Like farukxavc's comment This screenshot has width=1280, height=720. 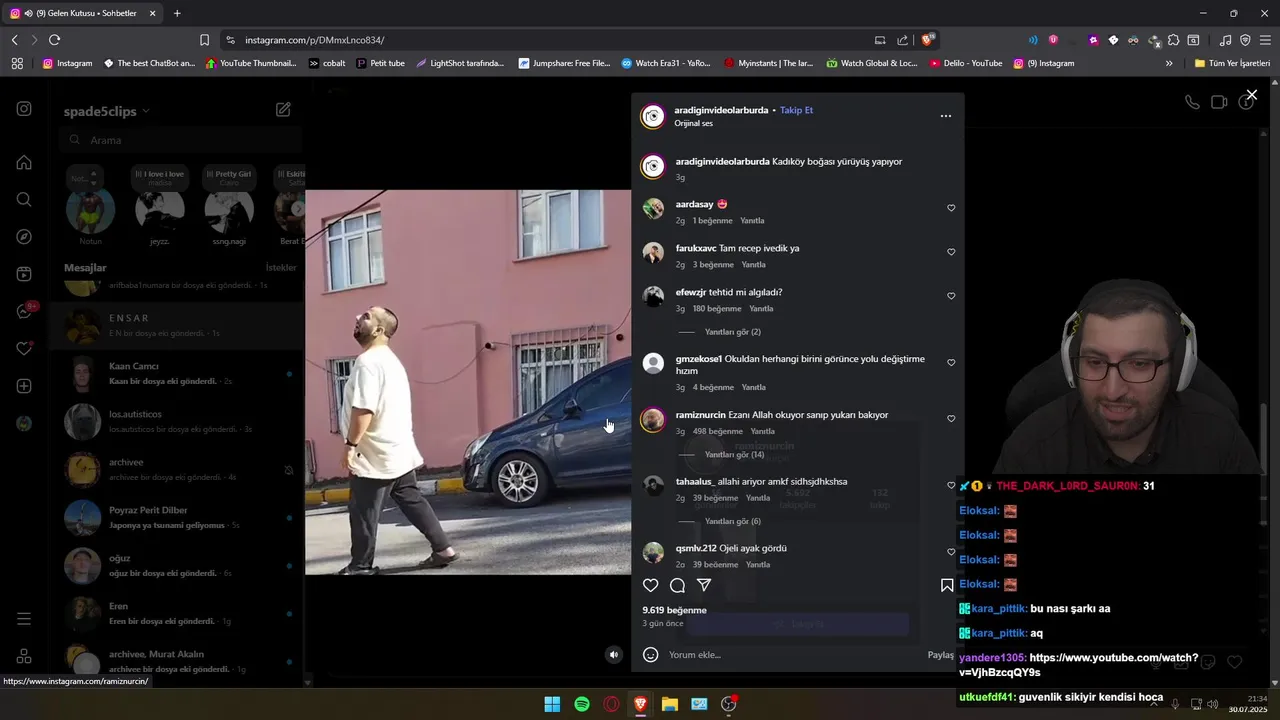tap(951, 252)
